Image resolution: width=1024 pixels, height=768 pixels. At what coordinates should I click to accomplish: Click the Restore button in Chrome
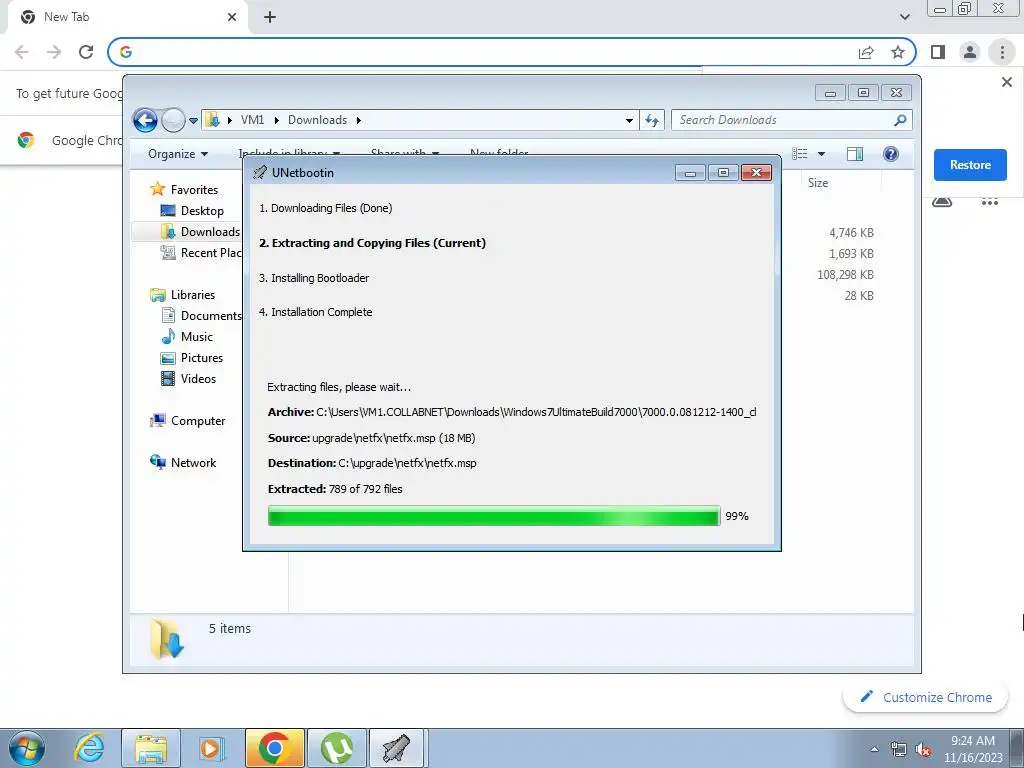click(970, 165)
